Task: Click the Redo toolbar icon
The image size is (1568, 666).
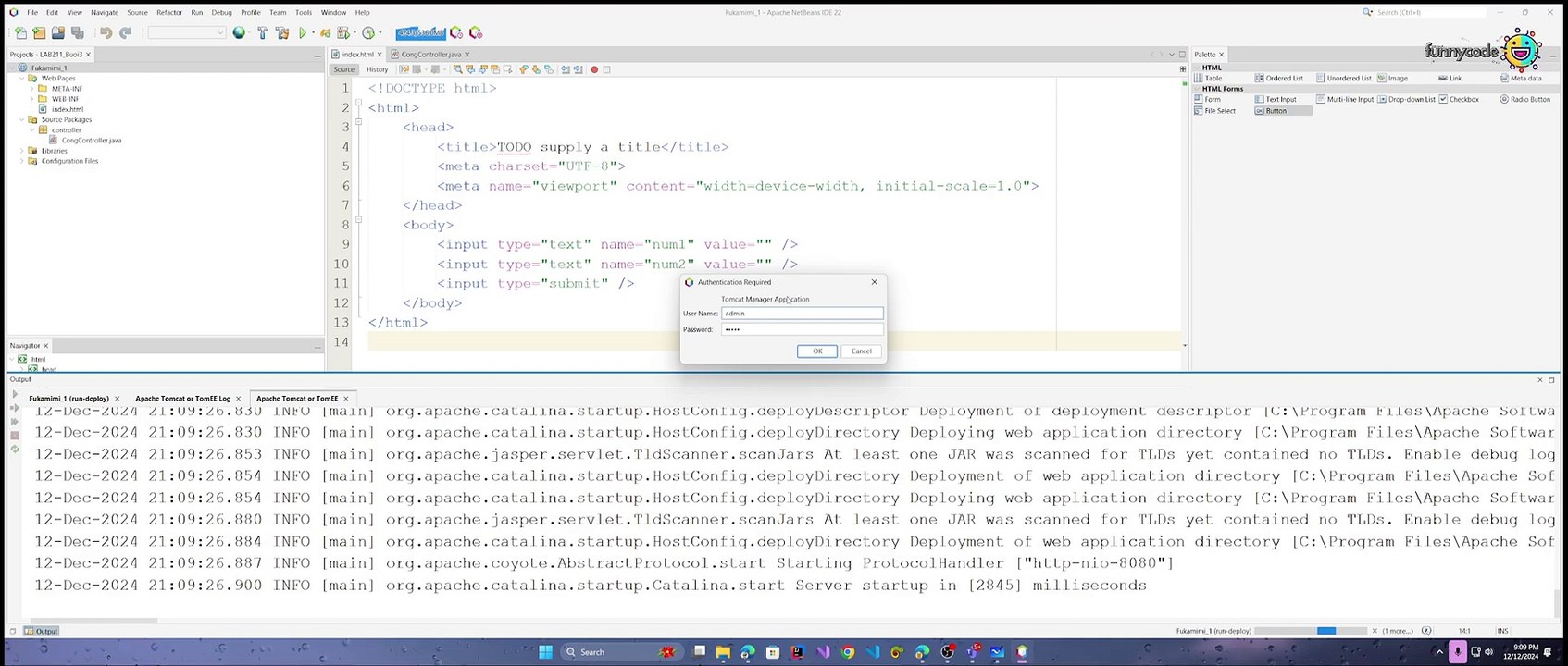Action: tap(126, 33)
